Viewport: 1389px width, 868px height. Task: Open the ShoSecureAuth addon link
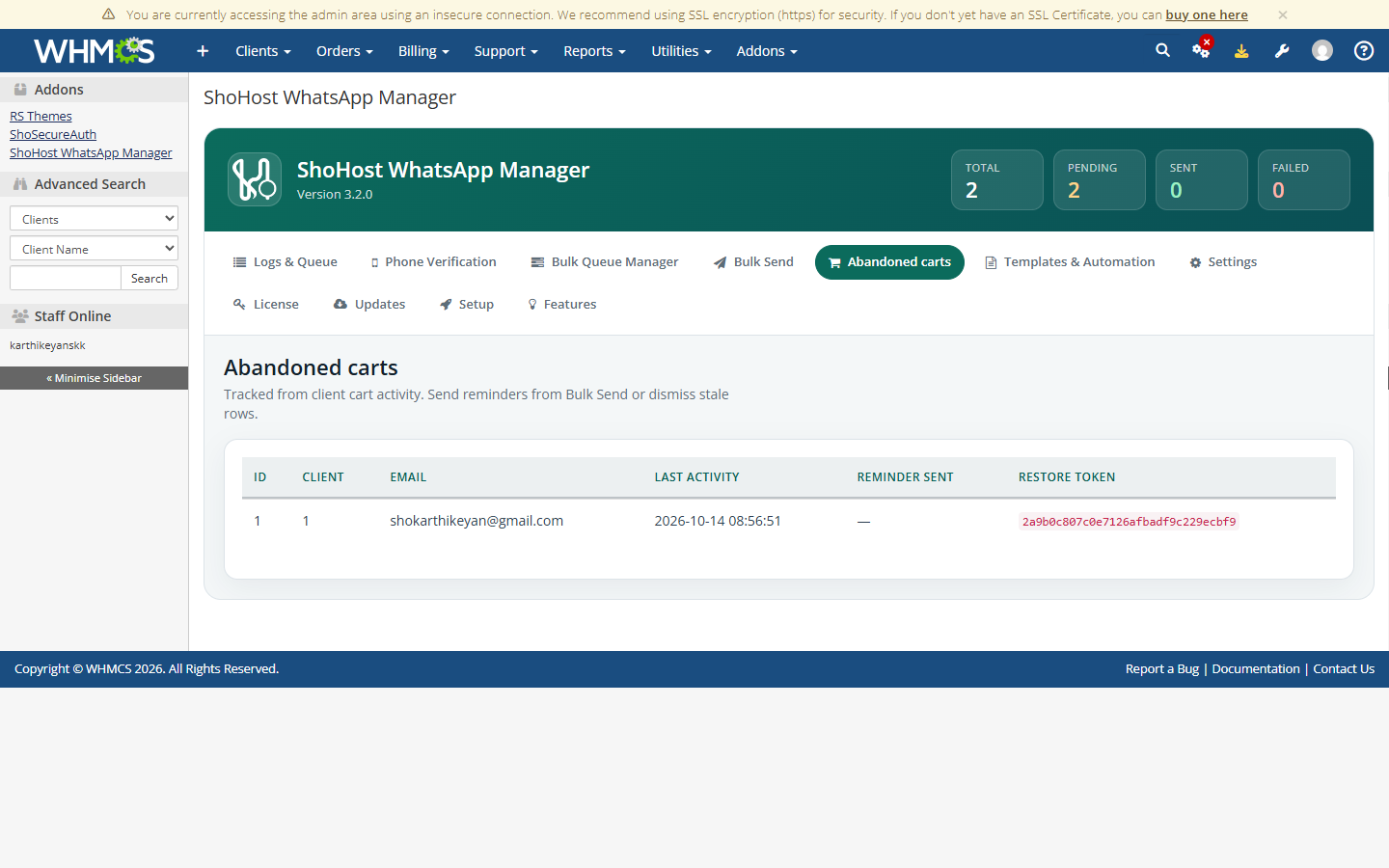coord(53,134)
